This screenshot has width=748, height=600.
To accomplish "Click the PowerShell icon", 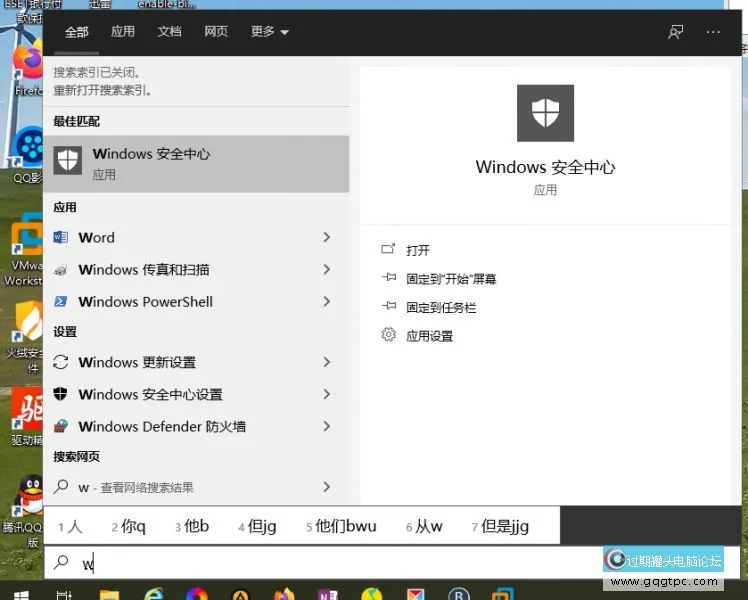I will (61, 301).
